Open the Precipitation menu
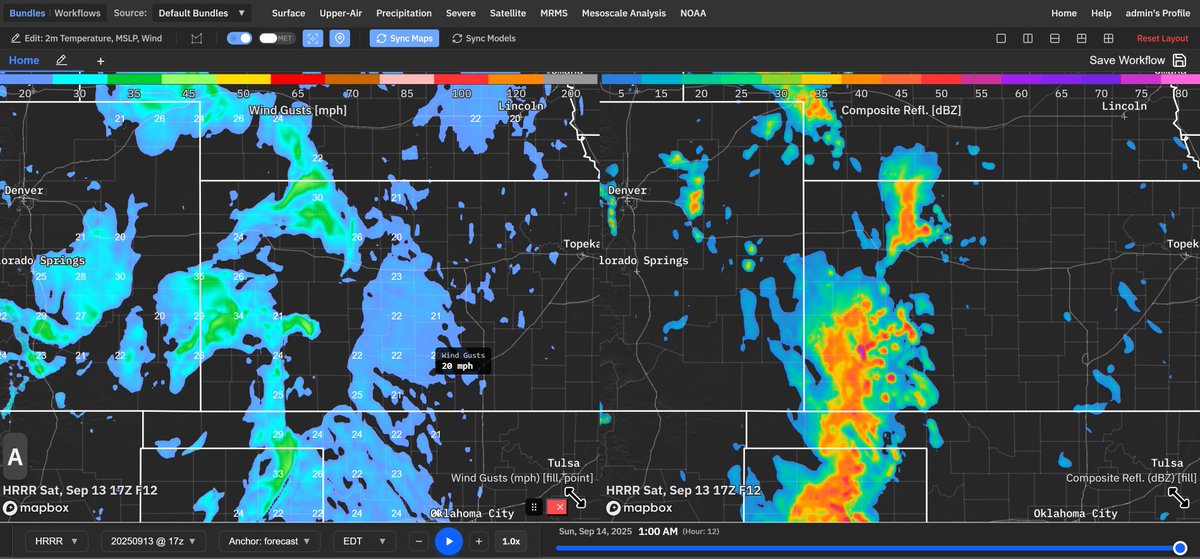This screenshot has width=1200, height=559. pos(404,13)
